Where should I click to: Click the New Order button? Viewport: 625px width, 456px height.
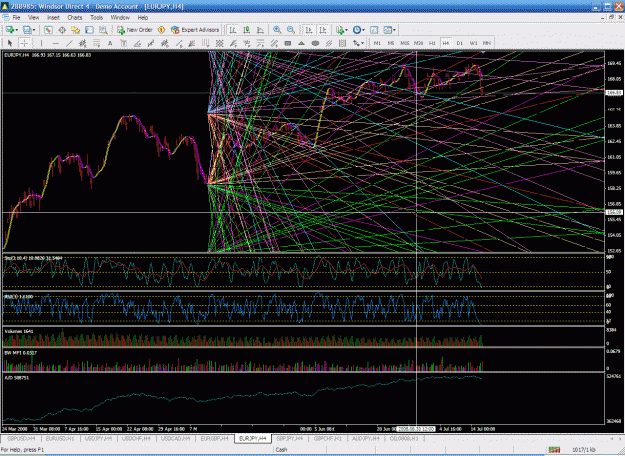[135, 30]
